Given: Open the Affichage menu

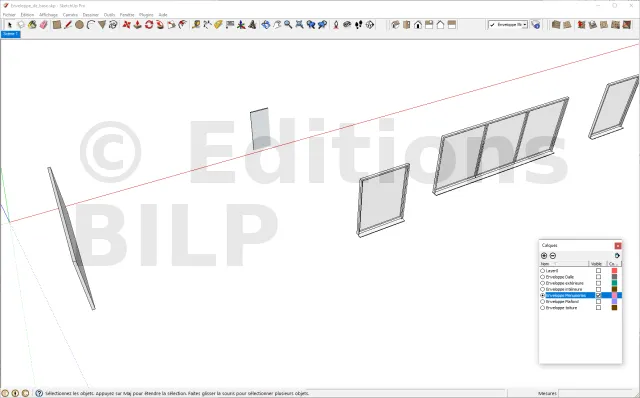Looking at the screenshot, I should [x=48, y=15].
